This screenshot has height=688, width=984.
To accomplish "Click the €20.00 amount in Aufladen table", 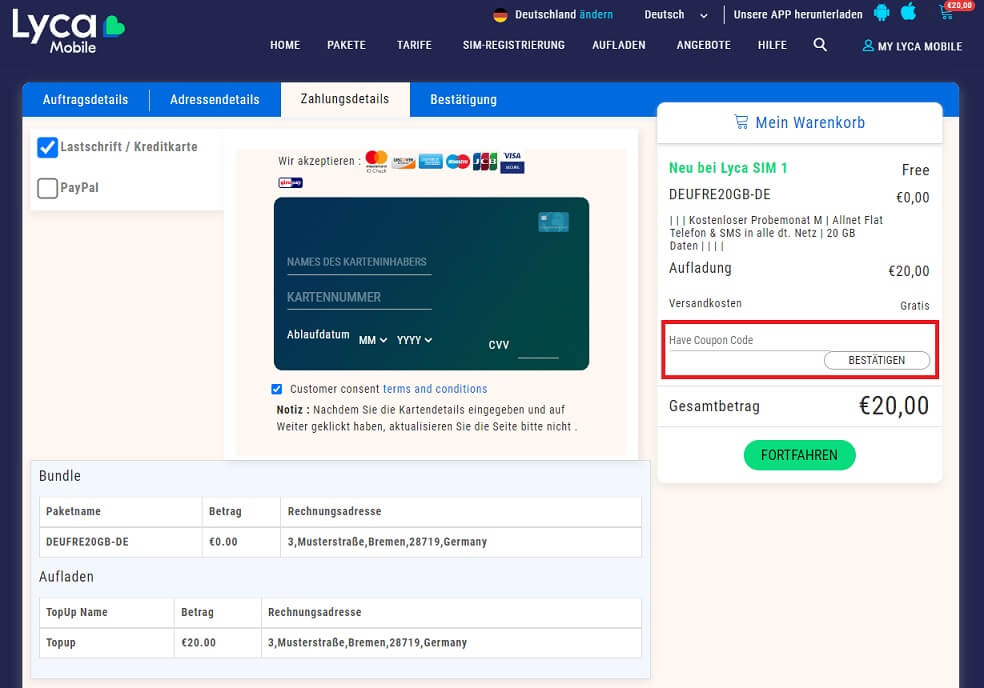I will coord(217,643).
